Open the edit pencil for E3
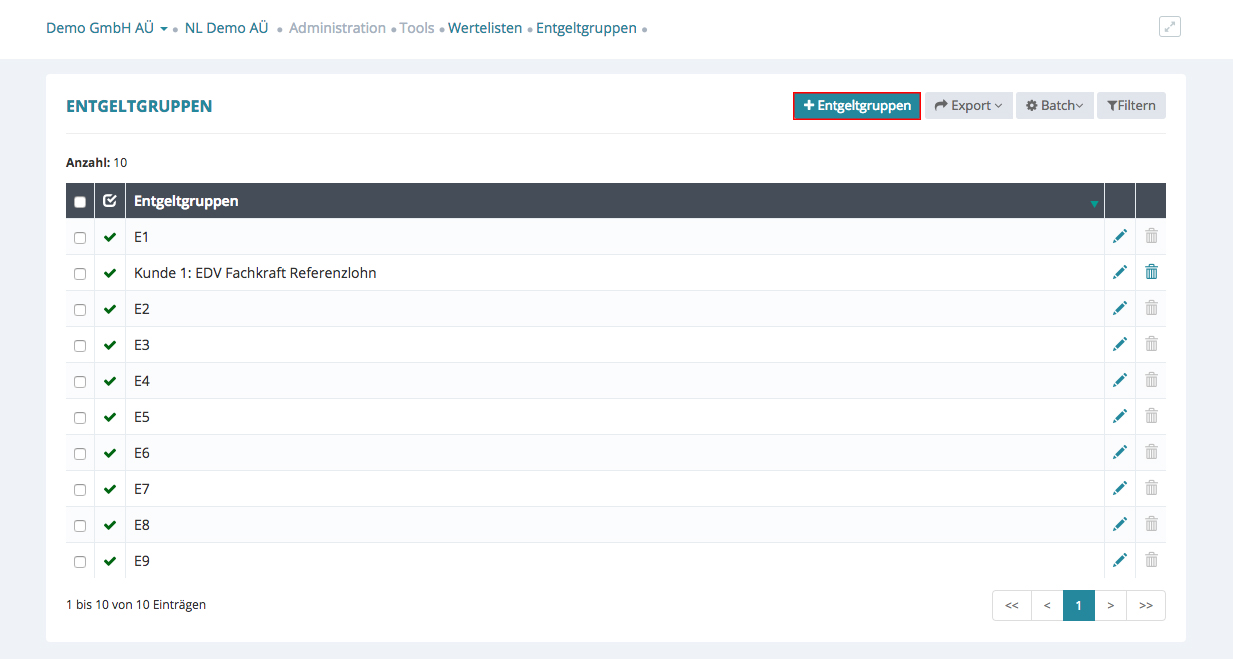Viewport: 1233px width, 659px height. click(x=1119, y=344)
